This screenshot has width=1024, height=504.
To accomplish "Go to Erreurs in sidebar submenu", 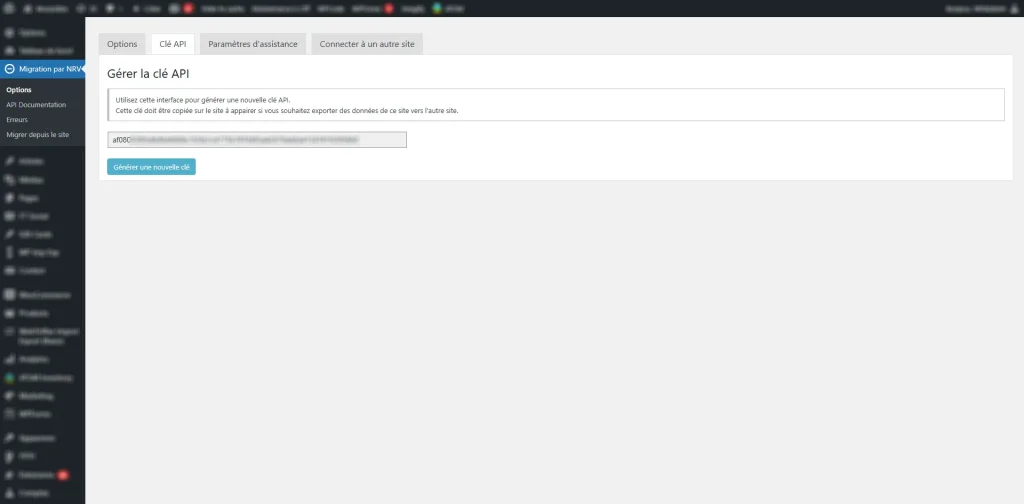I will 17,119.
